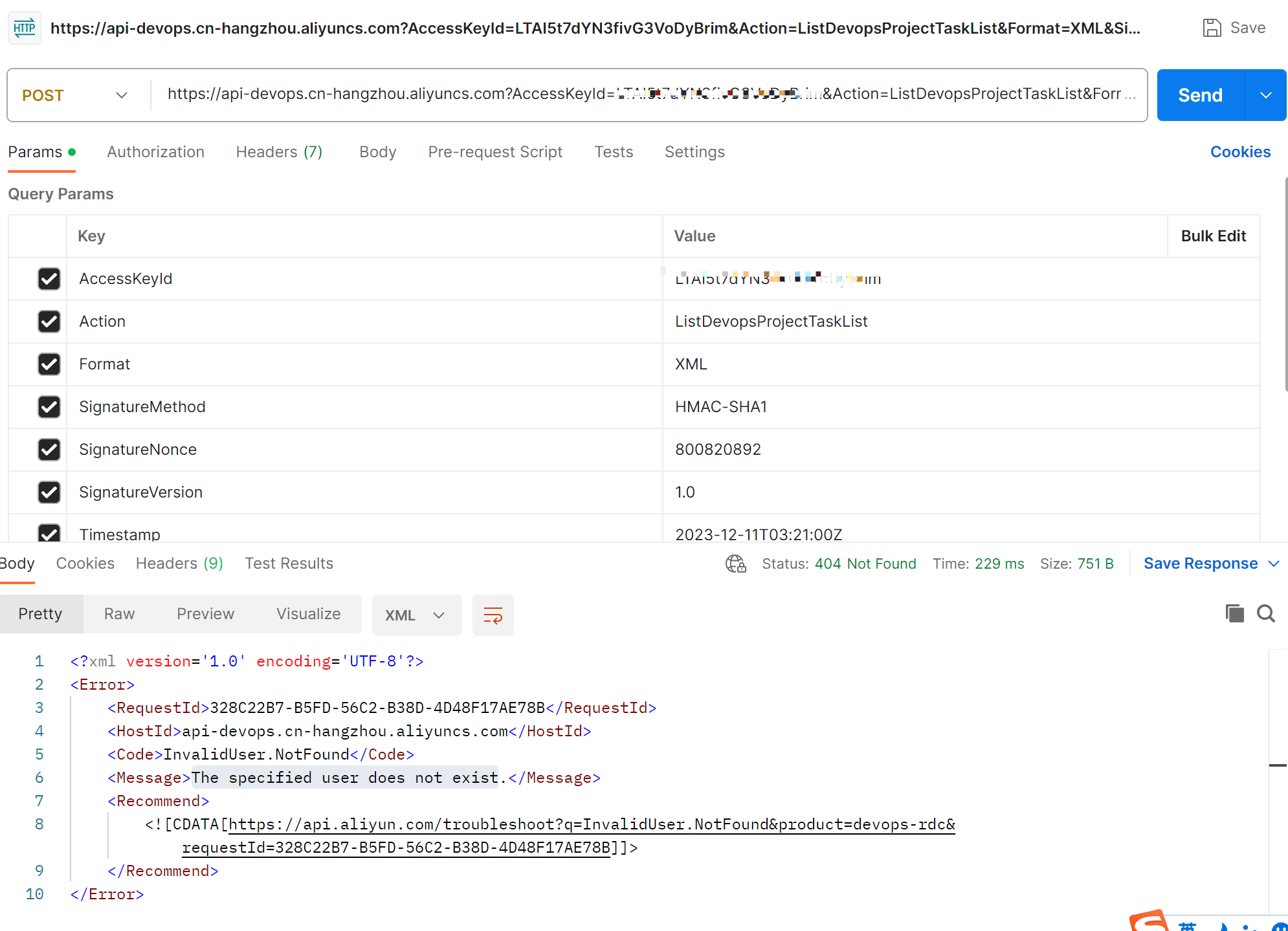
Task: Click the network globe lock icon
Action: [x=736, y=564]
